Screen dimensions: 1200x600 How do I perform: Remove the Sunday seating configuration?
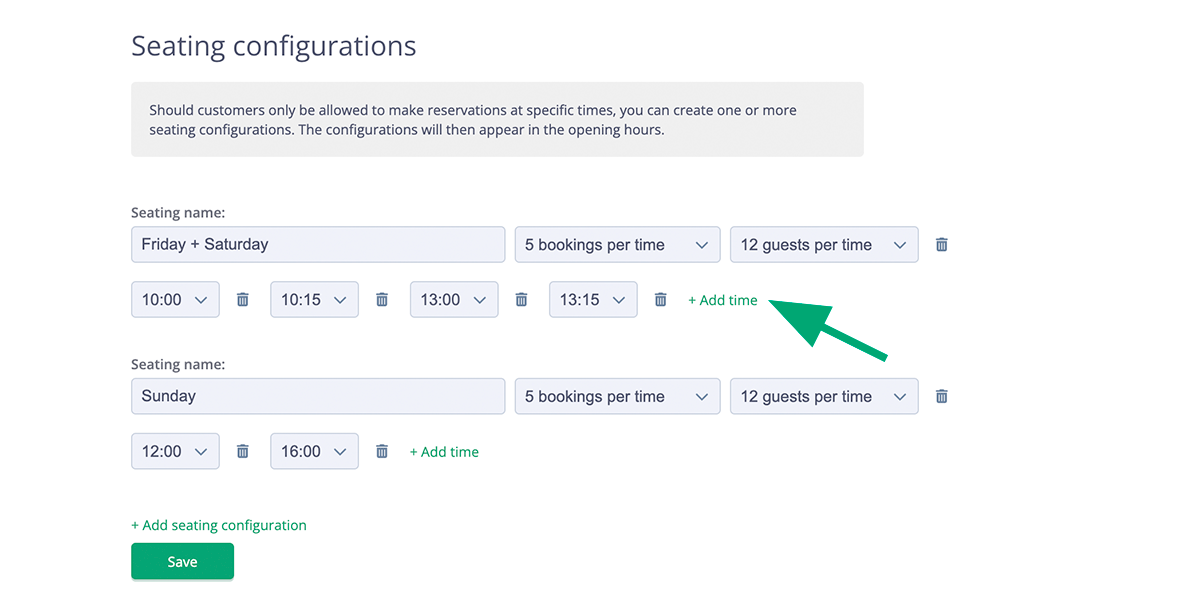pos(941,396)
